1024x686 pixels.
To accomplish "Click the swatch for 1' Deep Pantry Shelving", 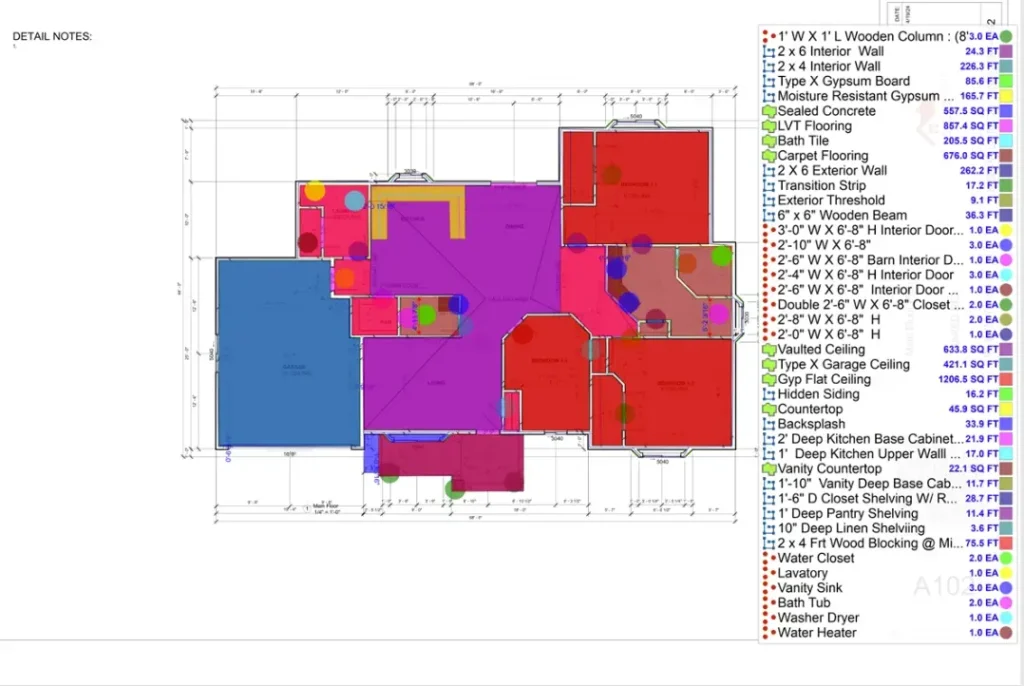I will tap(1006, 514).
